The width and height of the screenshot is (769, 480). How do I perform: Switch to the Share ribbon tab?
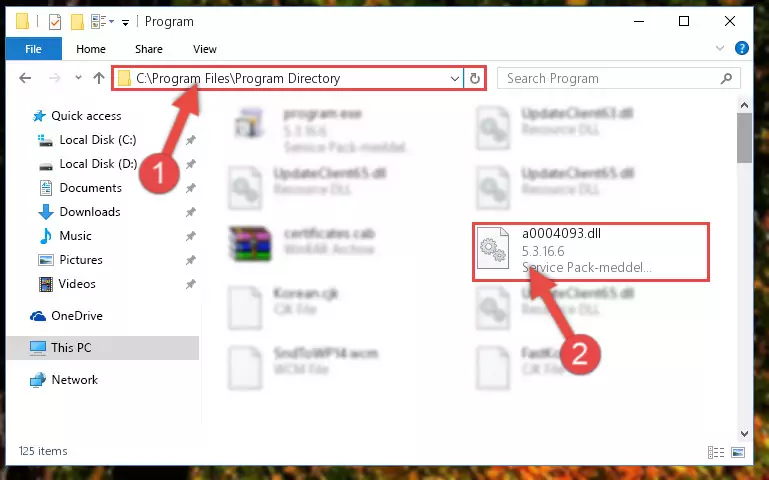tap(149, 49)
